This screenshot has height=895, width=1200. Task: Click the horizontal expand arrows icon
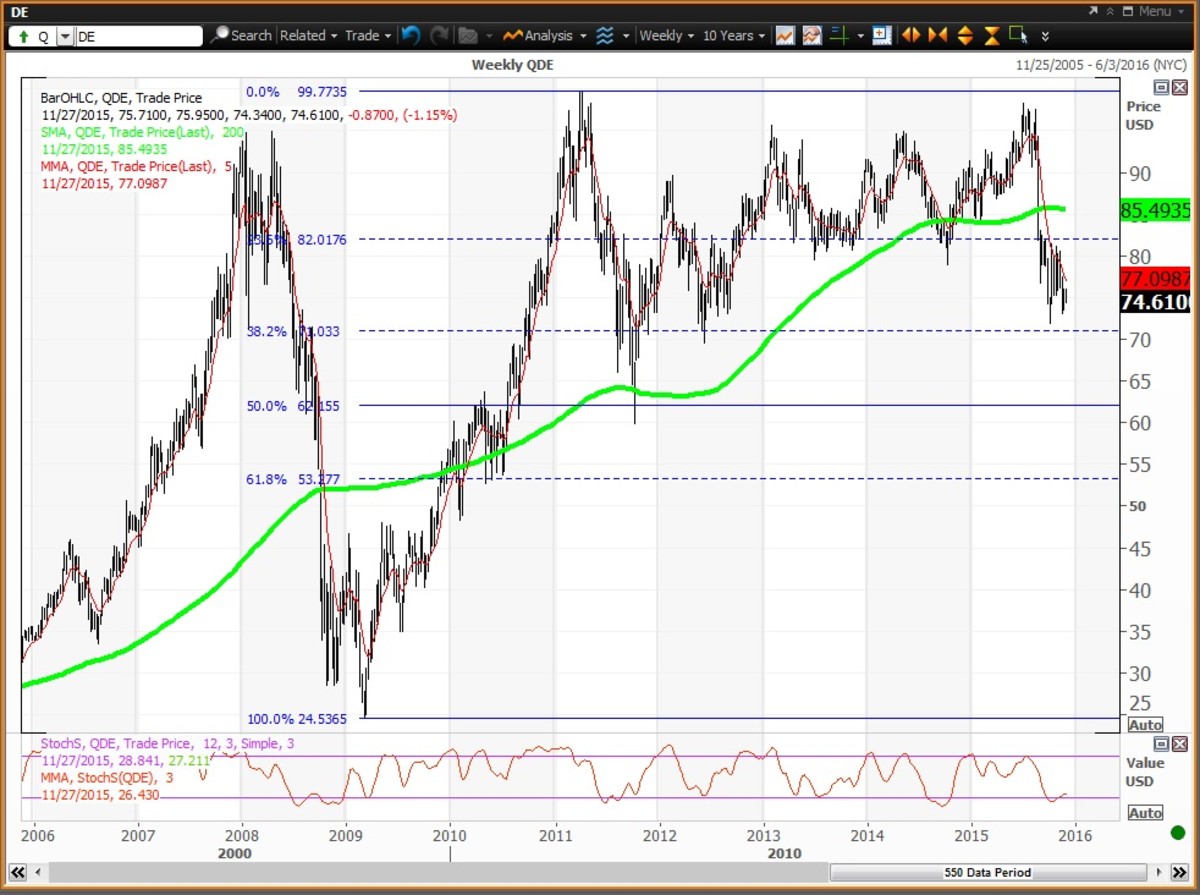click(911, 35)
